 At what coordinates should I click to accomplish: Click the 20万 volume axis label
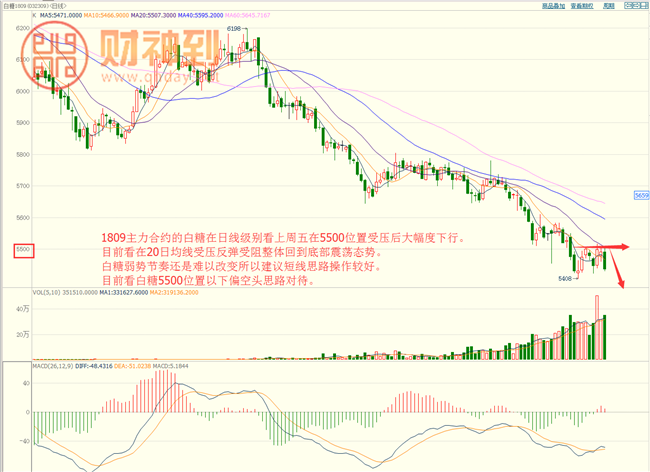pyautogui.click(x=23, y=334)
